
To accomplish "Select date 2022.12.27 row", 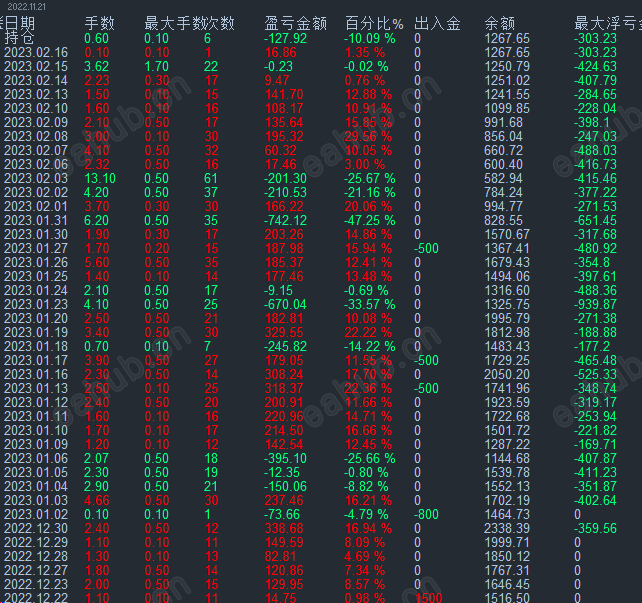I will (x=36, y=570).
